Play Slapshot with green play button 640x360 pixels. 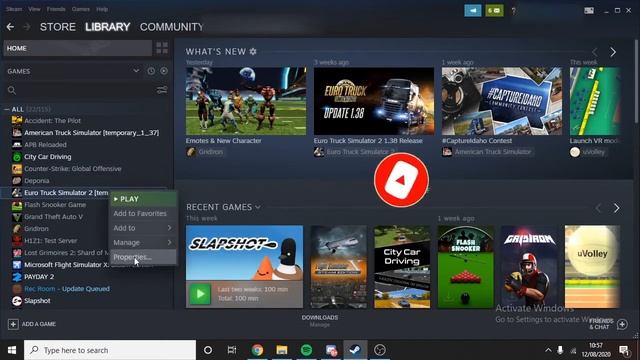pyautogui.click(x=200, y=294)
